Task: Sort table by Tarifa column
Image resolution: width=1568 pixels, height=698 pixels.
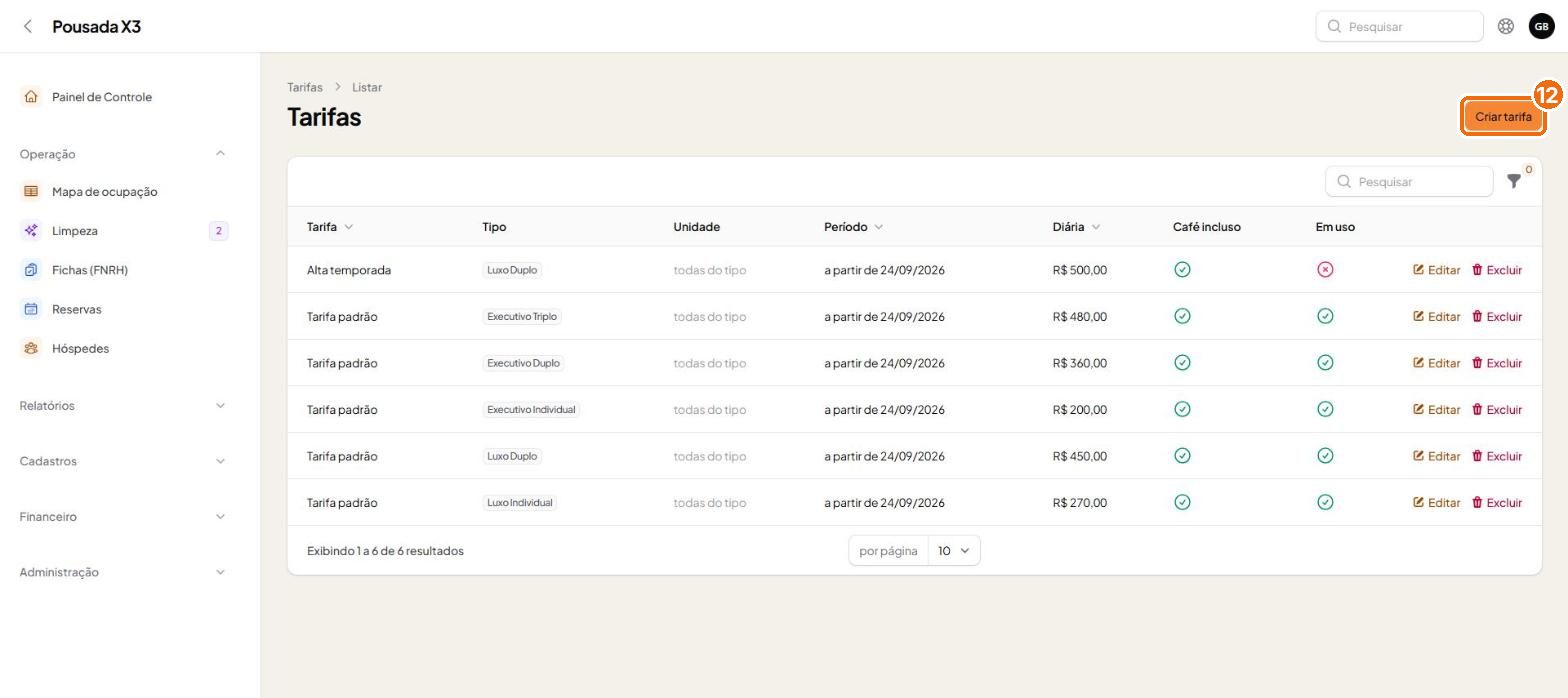Action: point(330,227)
